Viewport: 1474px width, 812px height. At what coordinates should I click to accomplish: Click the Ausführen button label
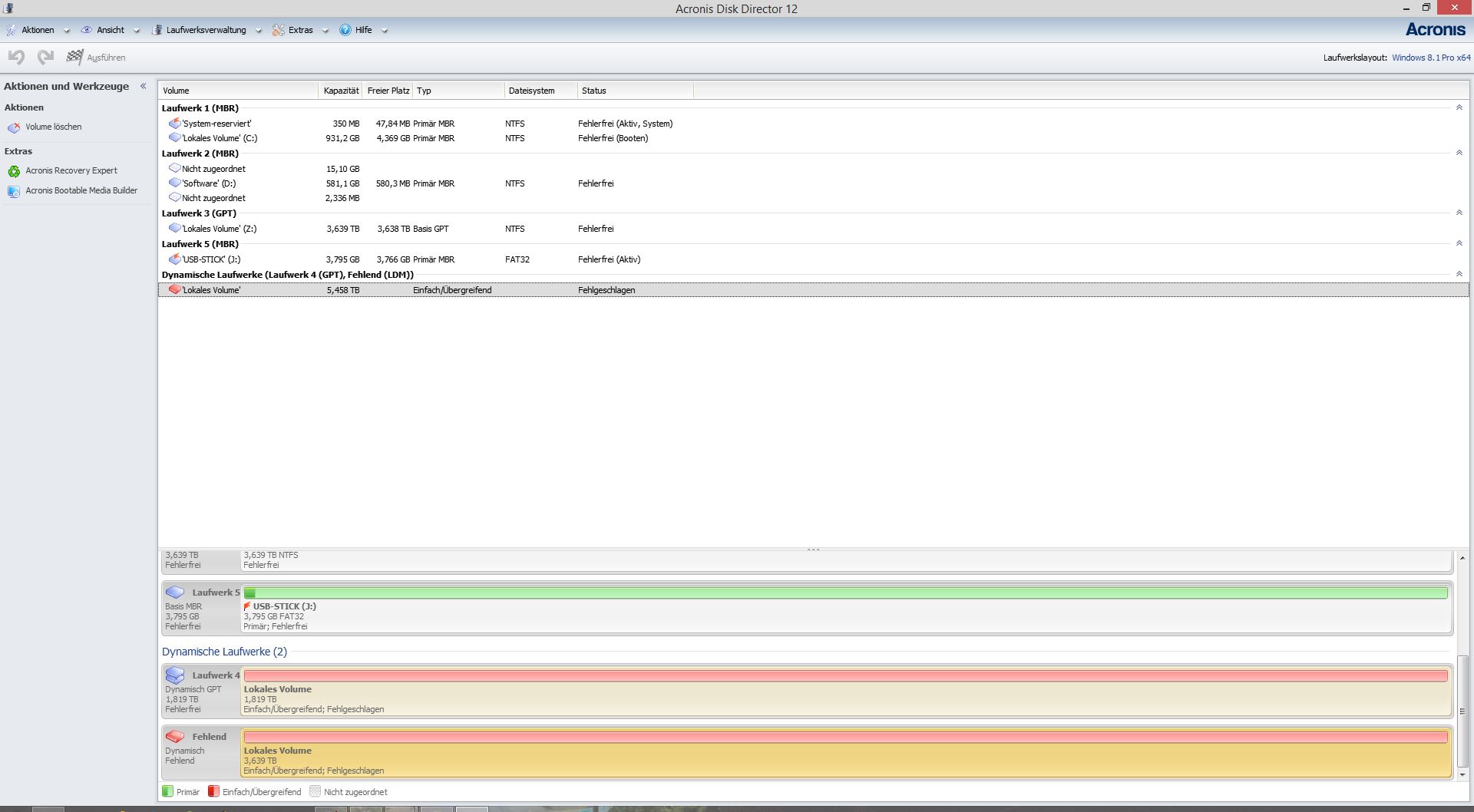[x=106, y=58]
